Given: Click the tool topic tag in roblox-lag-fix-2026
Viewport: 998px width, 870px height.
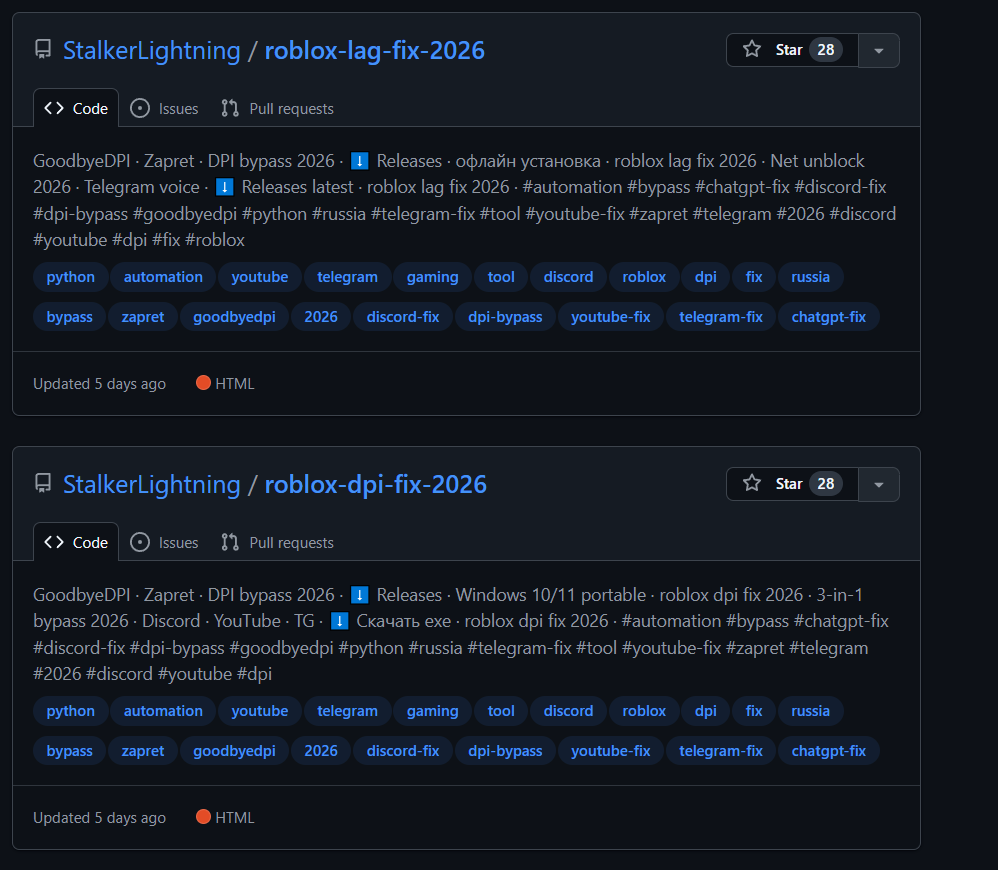Looking at the screenshot, I should [501, 277].
